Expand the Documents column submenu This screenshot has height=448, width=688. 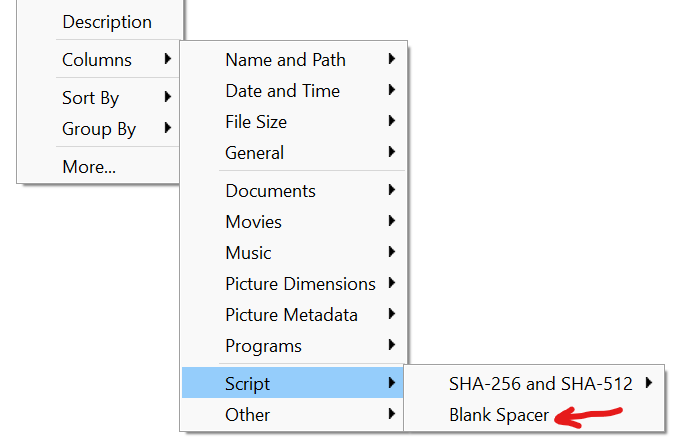[x=294, y=191]
